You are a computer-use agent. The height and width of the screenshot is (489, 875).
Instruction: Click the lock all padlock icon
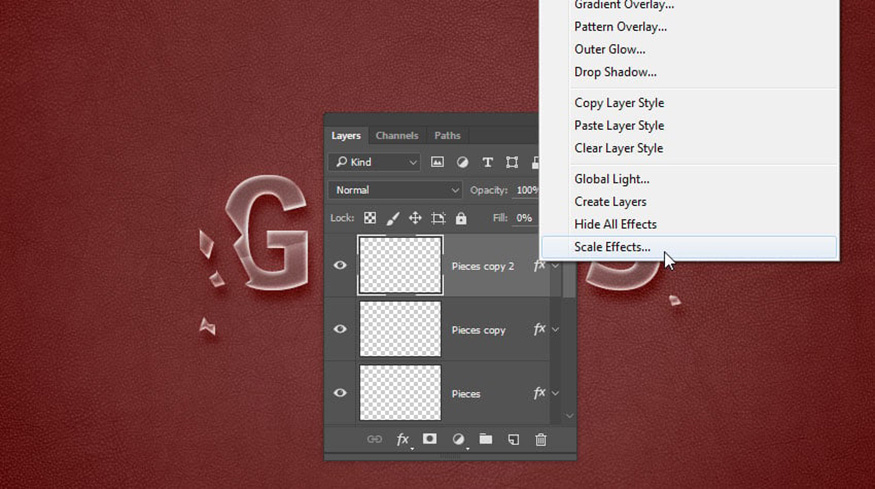[x=461, y=218]
